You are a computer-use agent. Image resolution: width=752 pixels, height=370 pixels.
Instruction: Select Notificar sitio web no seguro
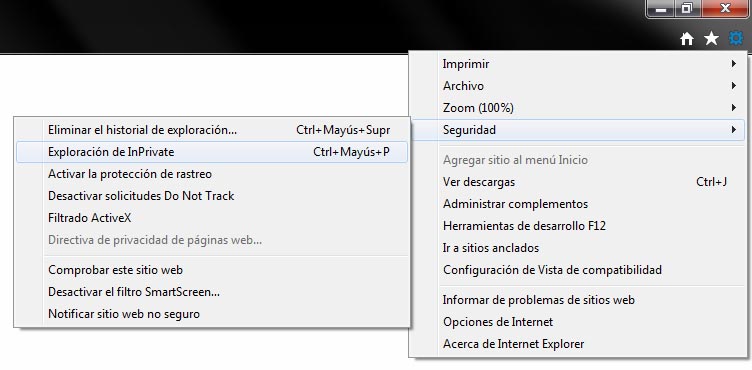pos(212,314)
